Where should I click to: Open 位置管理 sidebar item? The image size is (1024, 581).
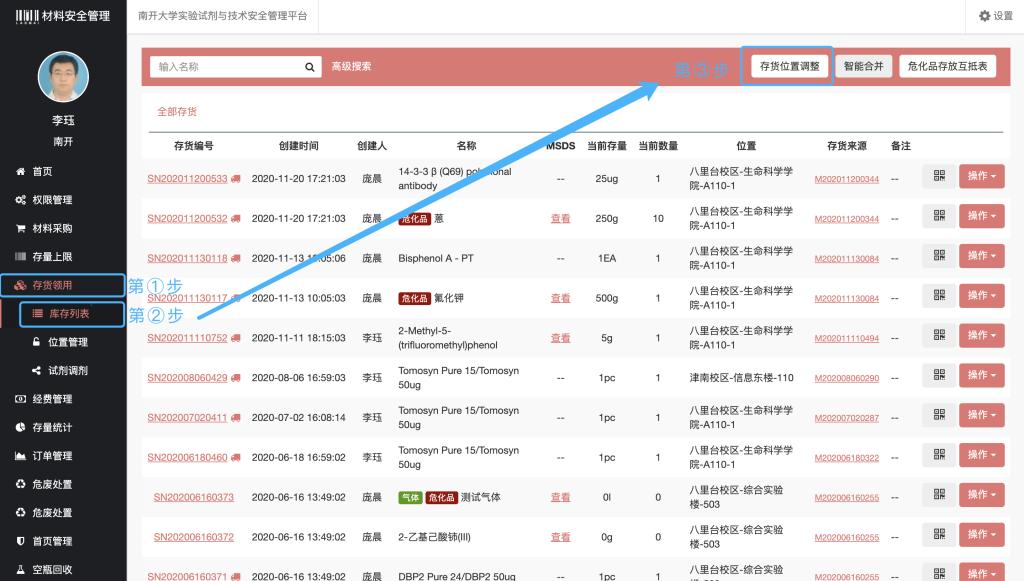[67, 342]
